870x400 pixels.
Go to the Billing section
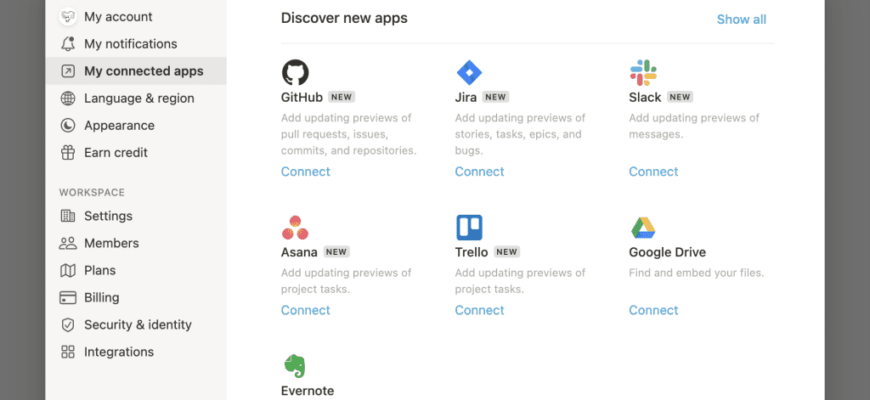tap(136, 297)
